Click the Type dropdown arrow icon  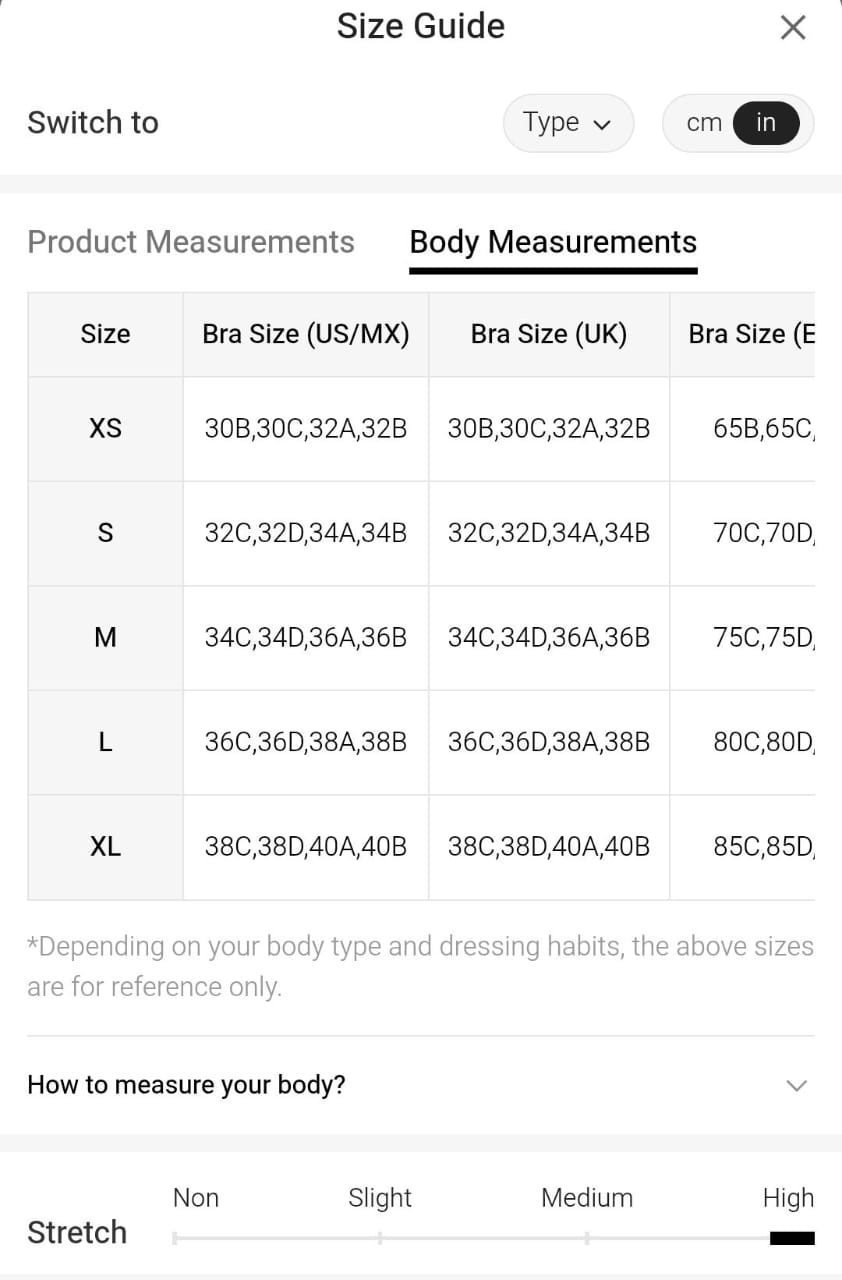tap(602, 125)
